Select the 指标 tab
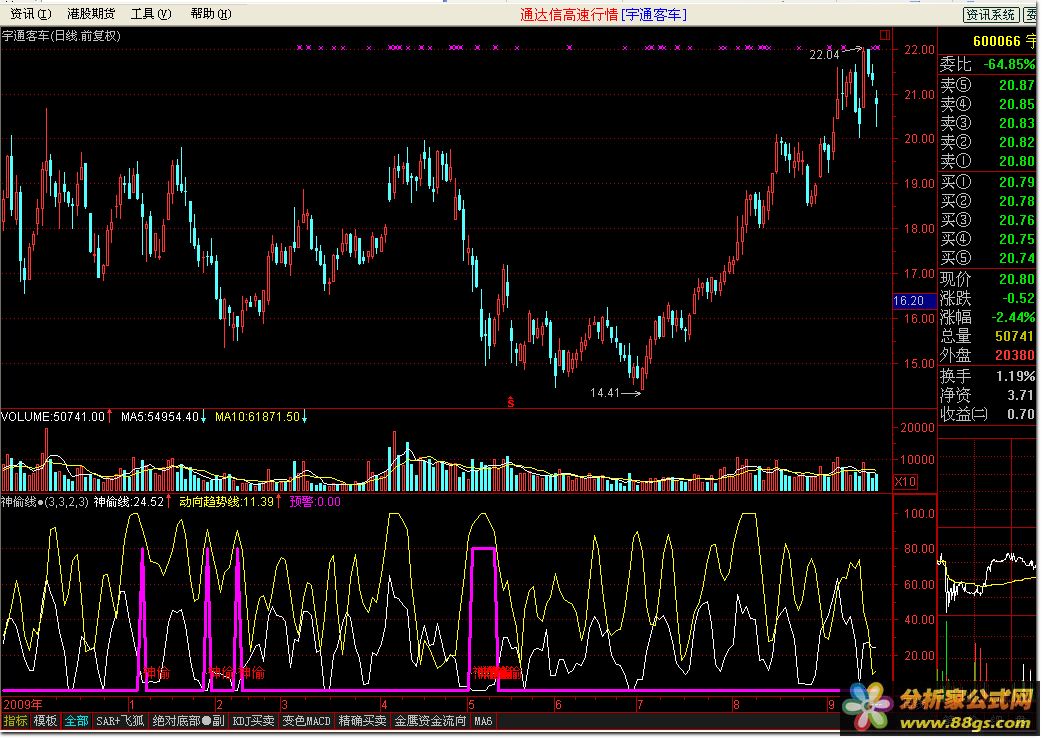This screenshot has width=1042, height=738. coord(15,721)
